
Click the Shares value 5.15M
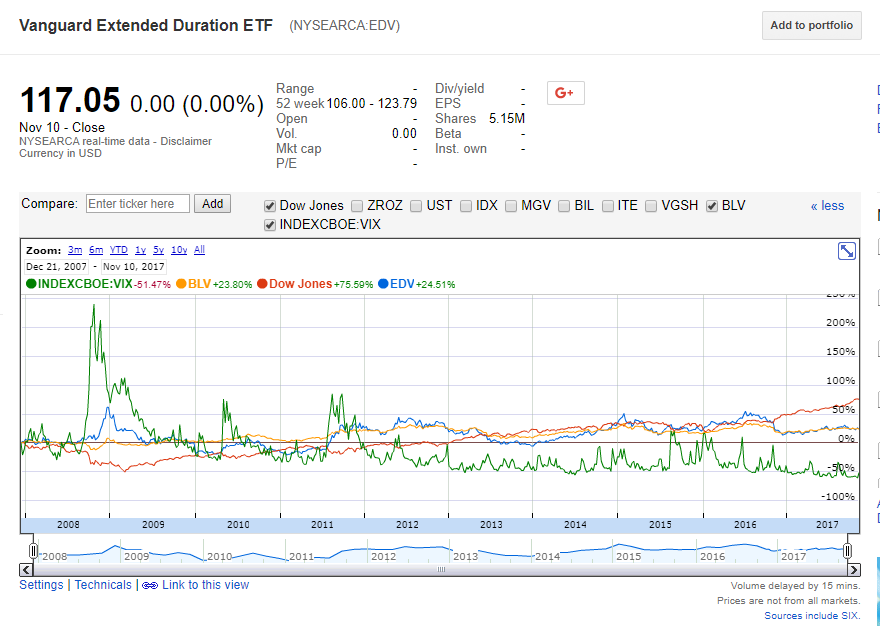[507, 119]
